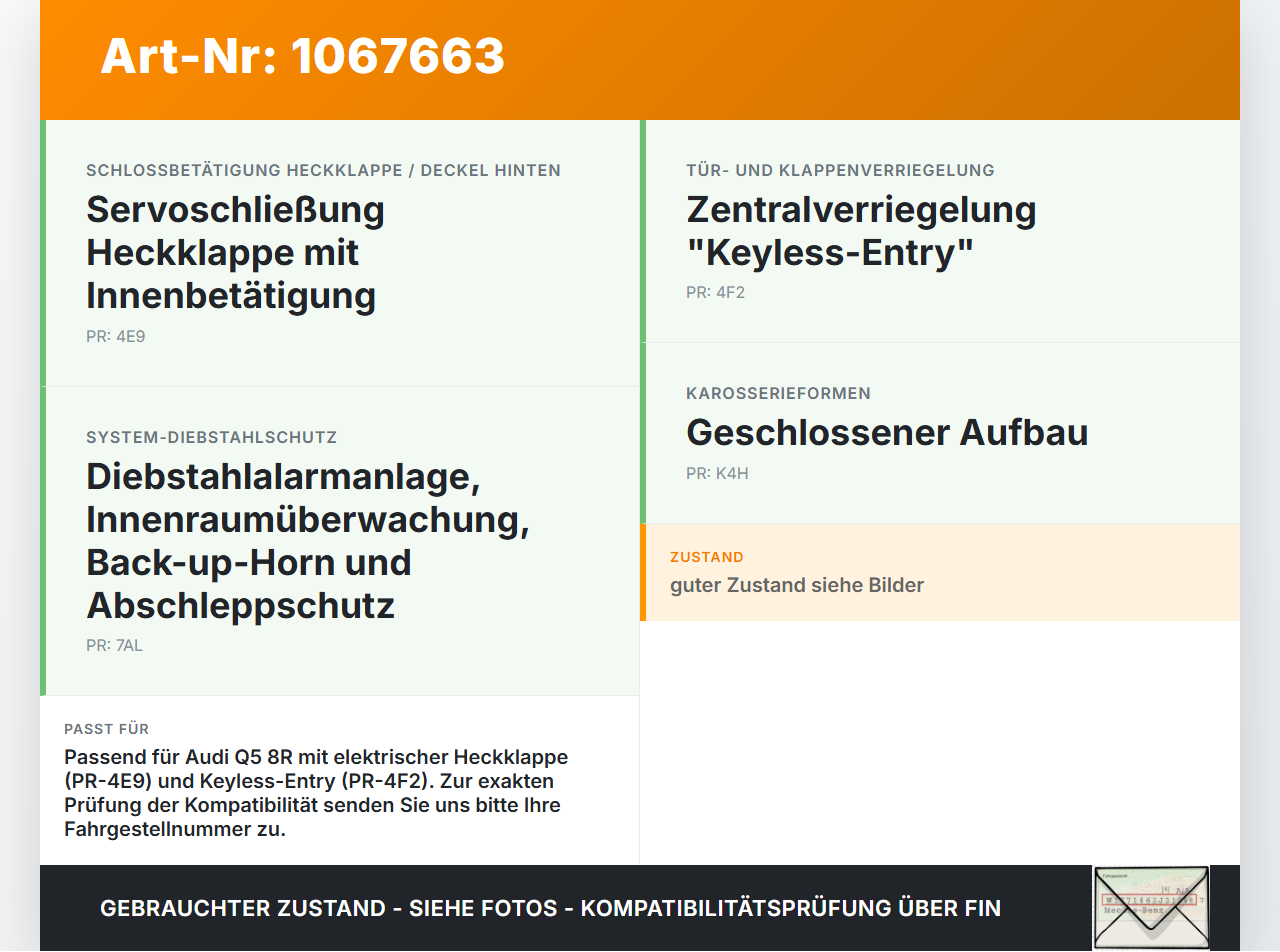Viewport: 1280px width, 952px height.
Task: Click the envelope icon to send FIN
Action: point(1151,908)
